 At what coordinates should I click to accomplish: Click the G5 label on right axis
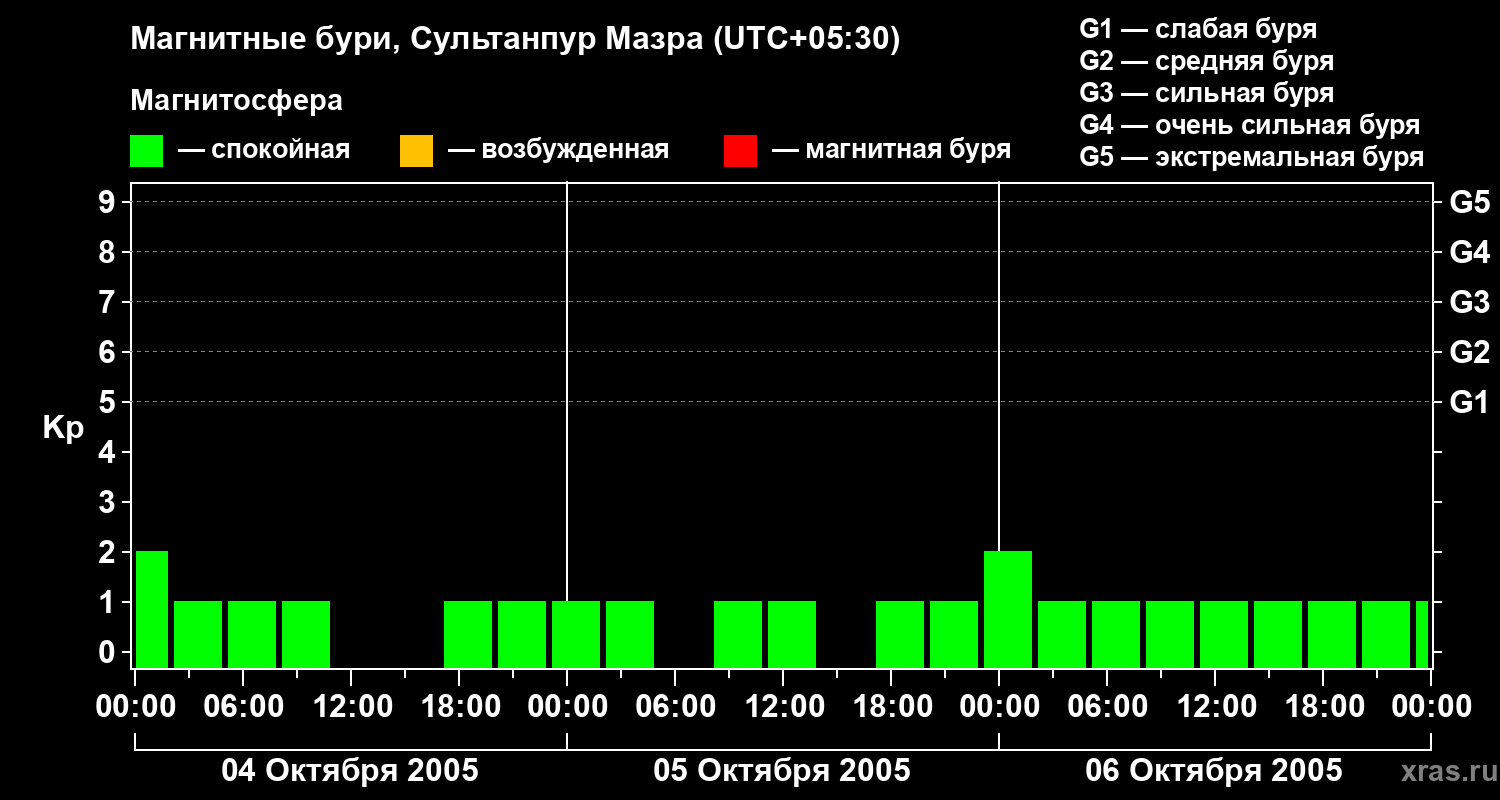tap(1470, 203)
